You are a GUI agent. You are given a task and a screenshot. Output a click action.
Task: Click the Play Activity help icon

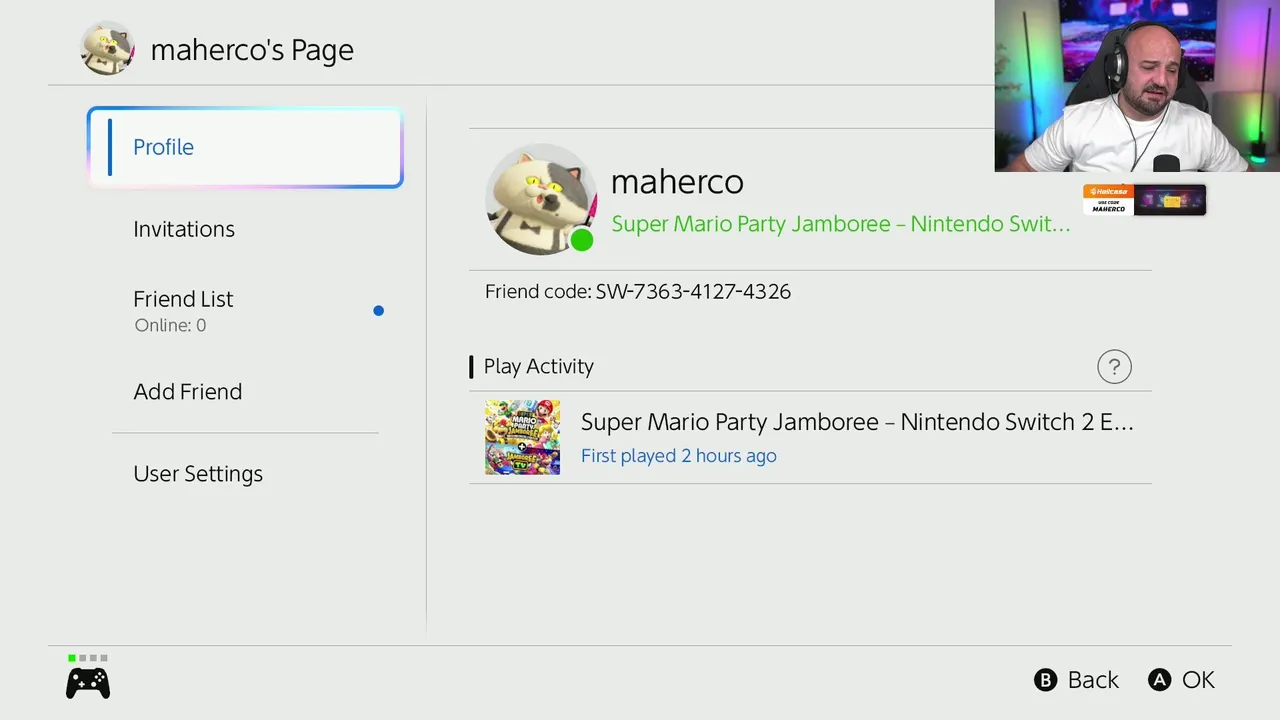point(1114,367)
